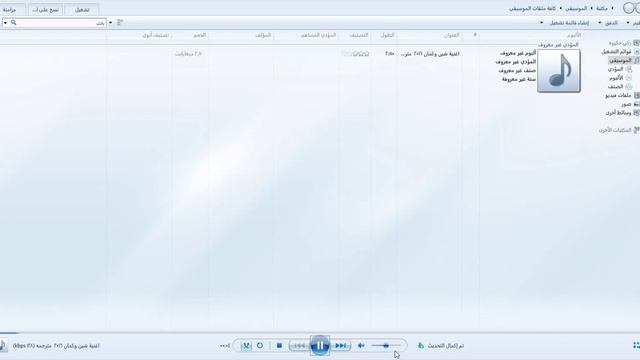This screenshot has width=640, height=360.
Task: Select "الصنف" genre view in the sidebar
Action: click(616, 87)
